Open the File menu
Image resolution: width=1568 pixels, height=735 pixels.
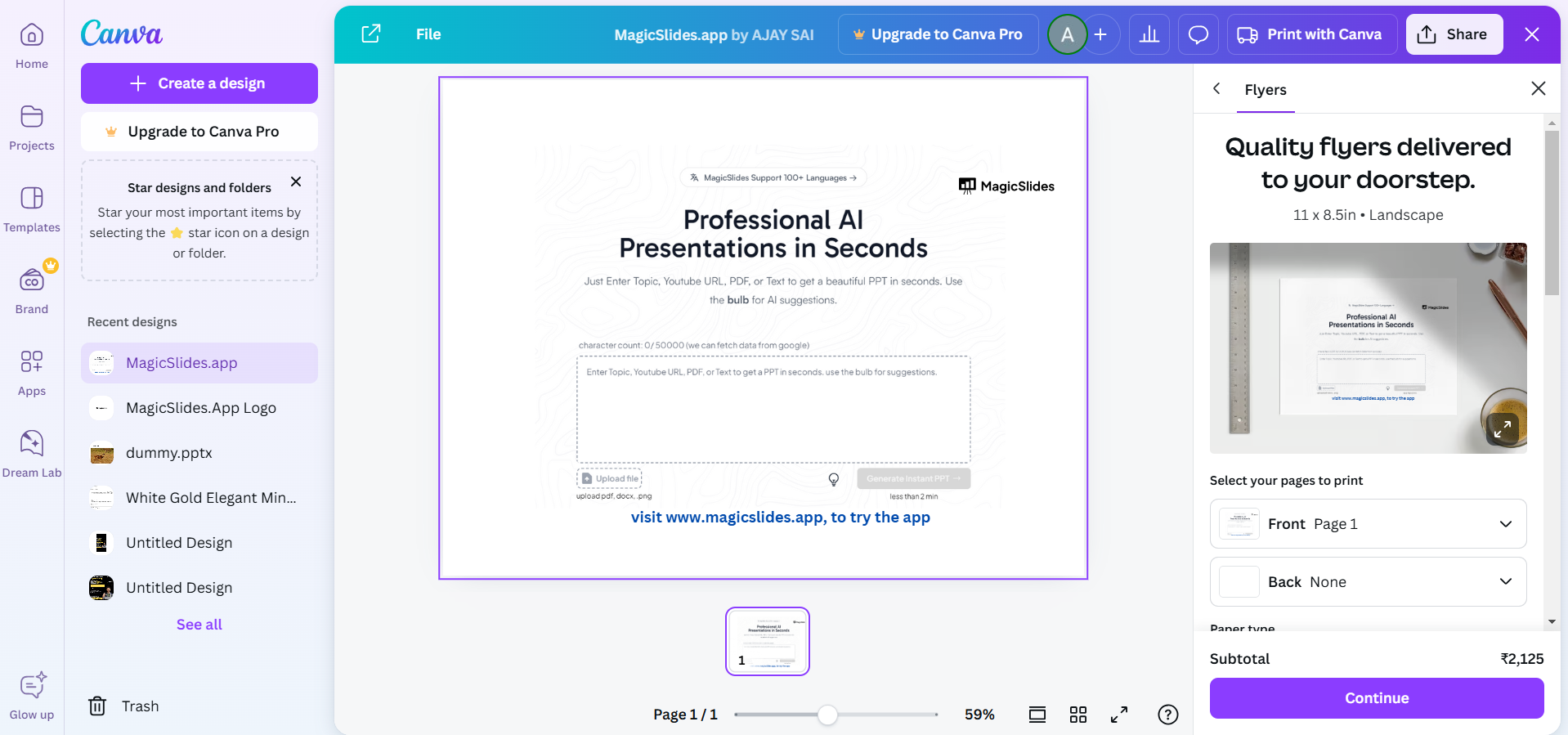point(428,34)
